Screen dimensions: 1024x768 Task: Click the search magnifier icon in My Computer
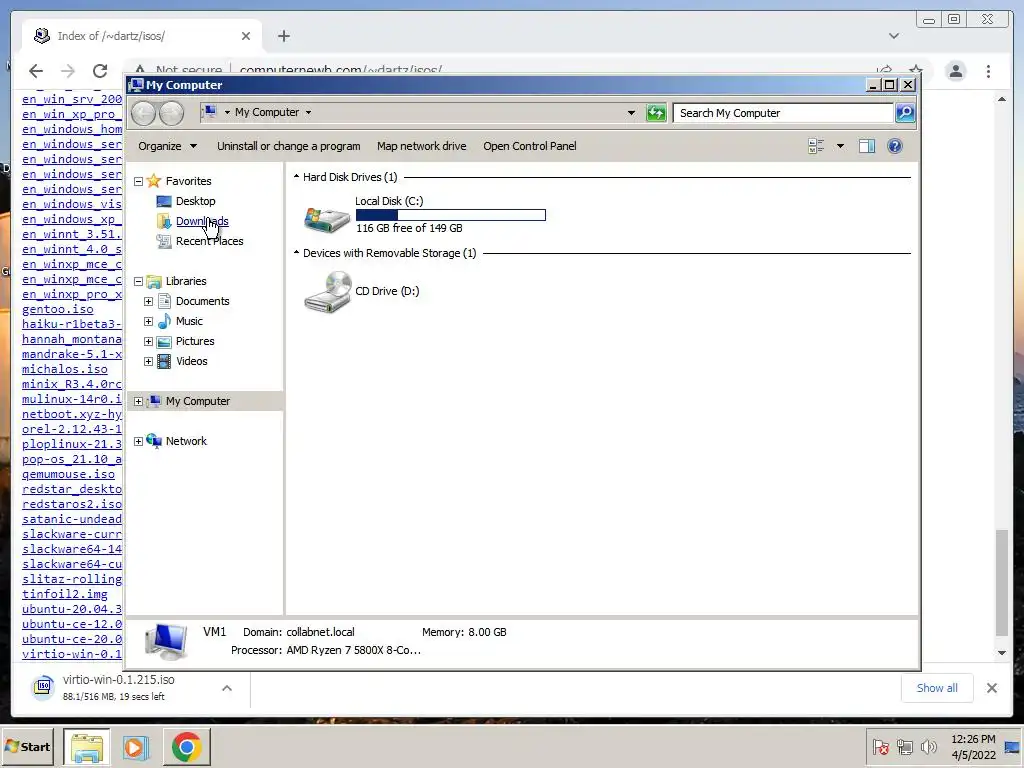coord(905,113)
